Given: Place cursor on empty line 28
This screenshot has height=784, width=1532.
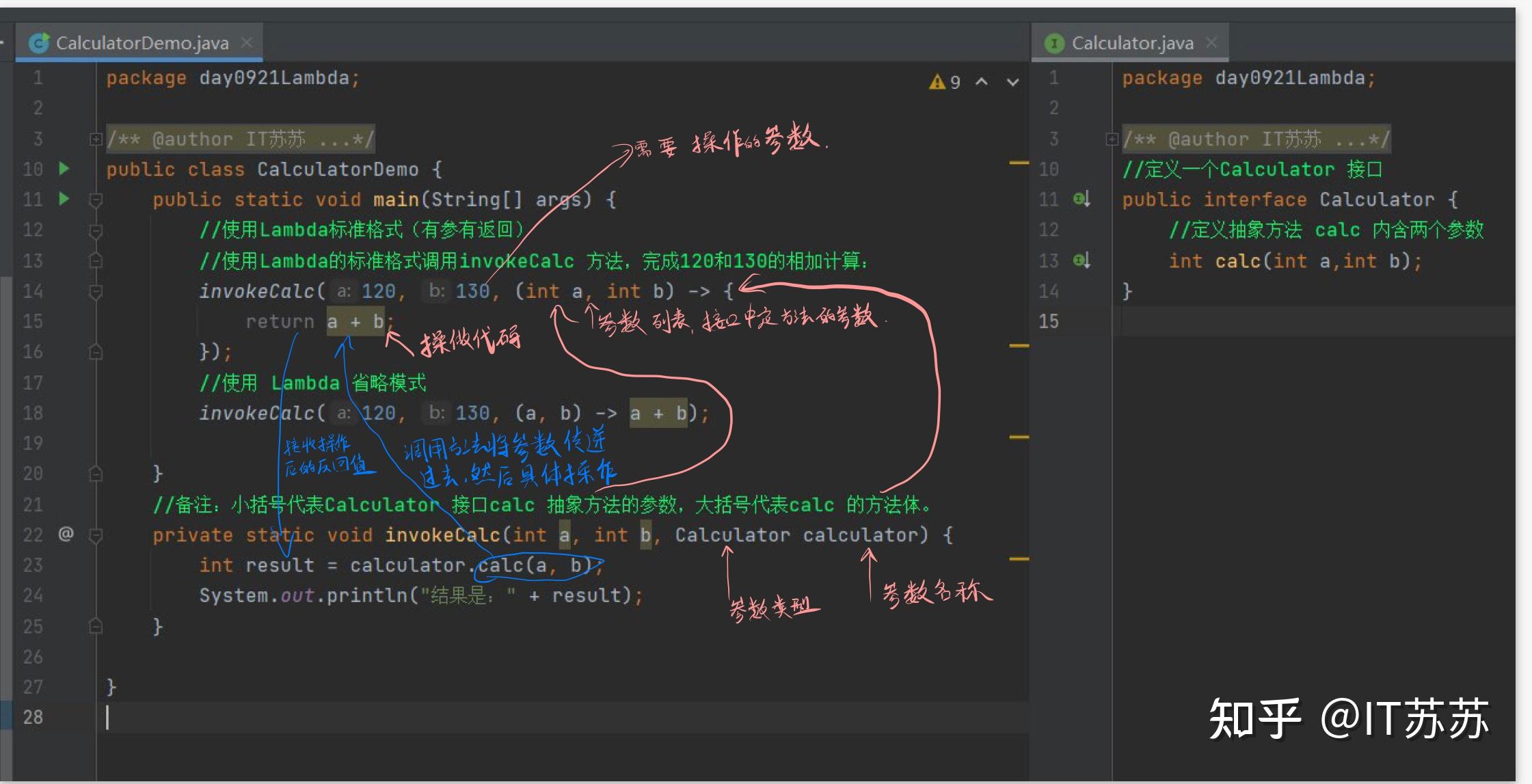Looking at the screenshot, I should coord(561,717).
